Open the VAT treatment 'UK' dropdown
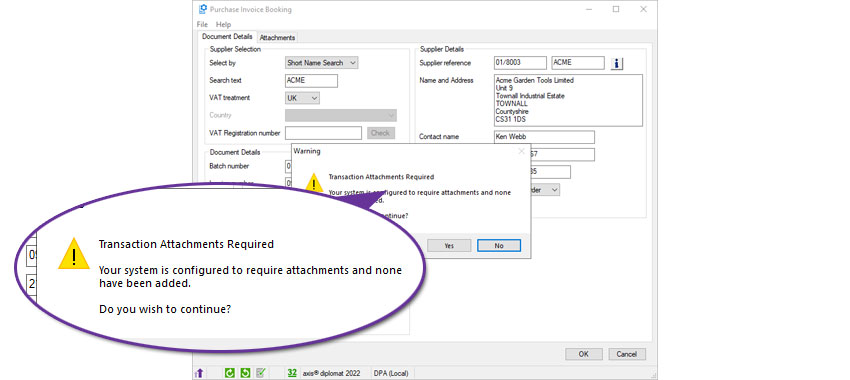850x380 pixels. (302, 98)
